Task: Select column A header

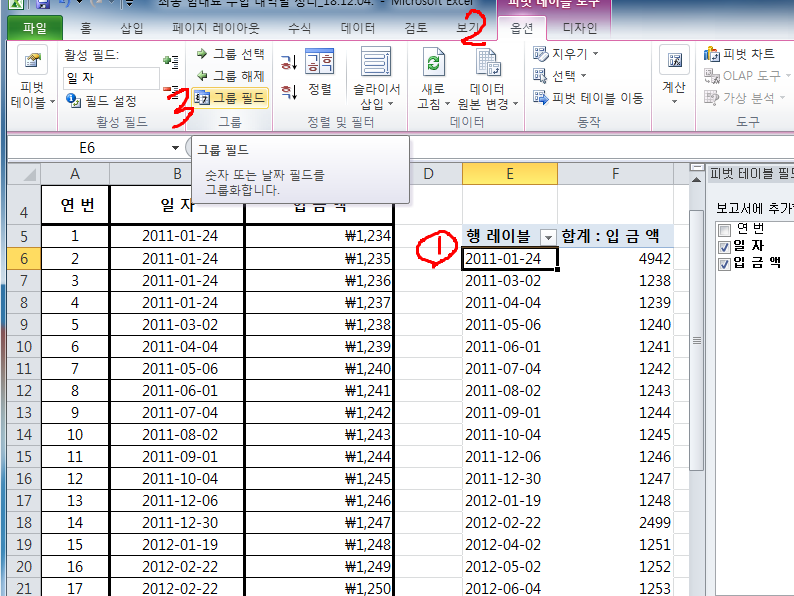Action: [75, 174]
